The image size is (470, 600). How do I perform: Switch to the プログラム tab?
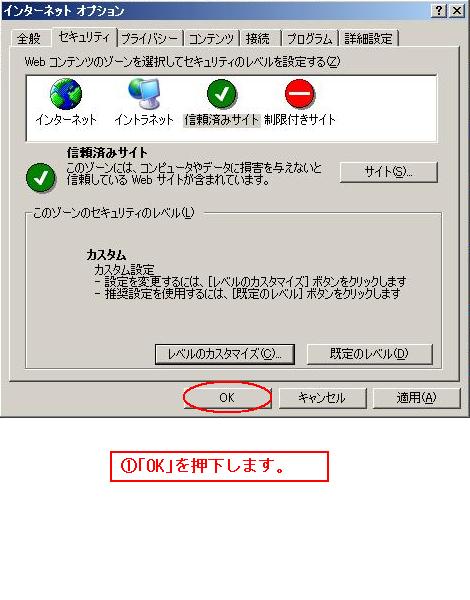(x=309, y=39)
